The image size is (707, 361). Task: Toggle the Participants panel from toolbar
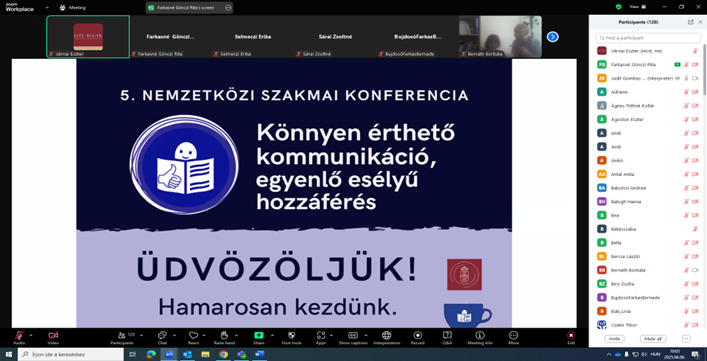122,338
